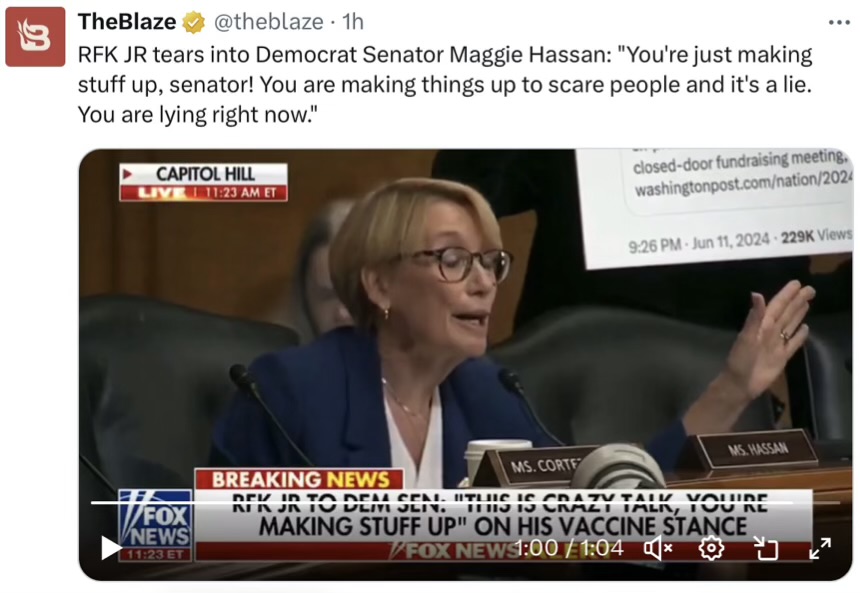Click the MS. HASSAN nameplate in video
860x593 pixels.
[x=757, y=450]
